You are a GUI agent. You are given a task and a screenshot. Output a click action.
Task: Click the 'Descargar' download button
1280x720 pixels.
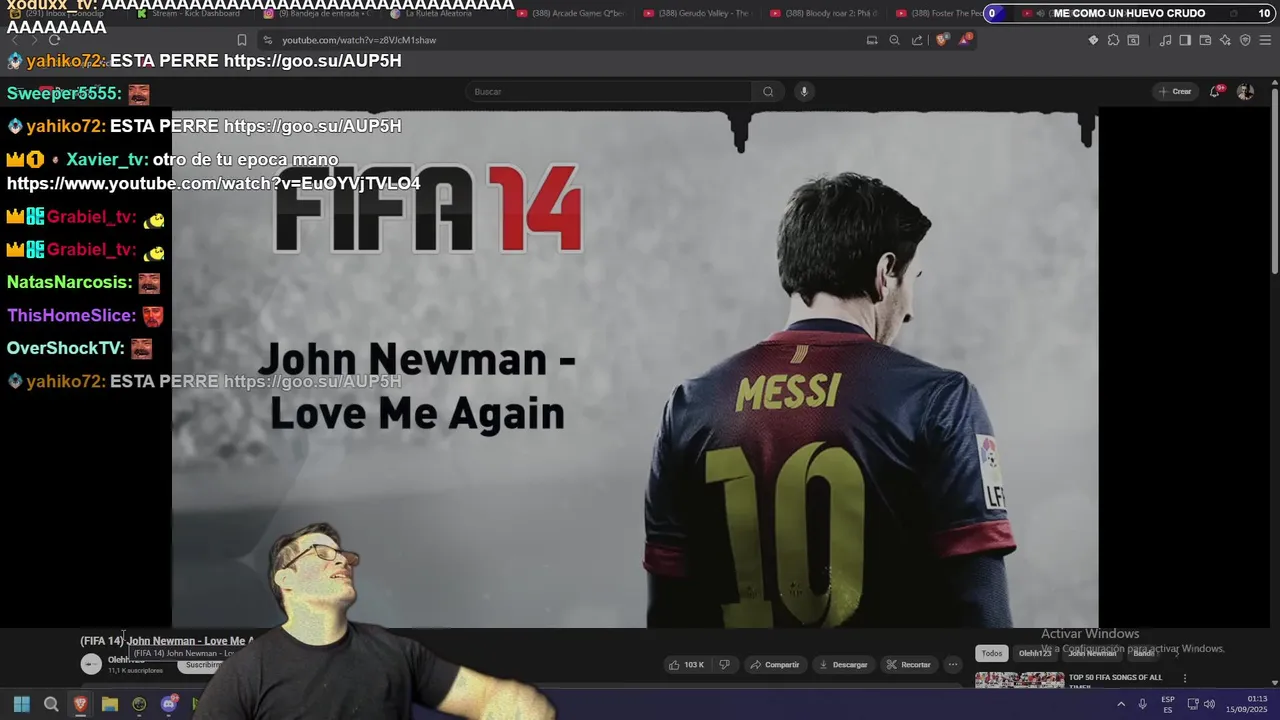(843, 664)
